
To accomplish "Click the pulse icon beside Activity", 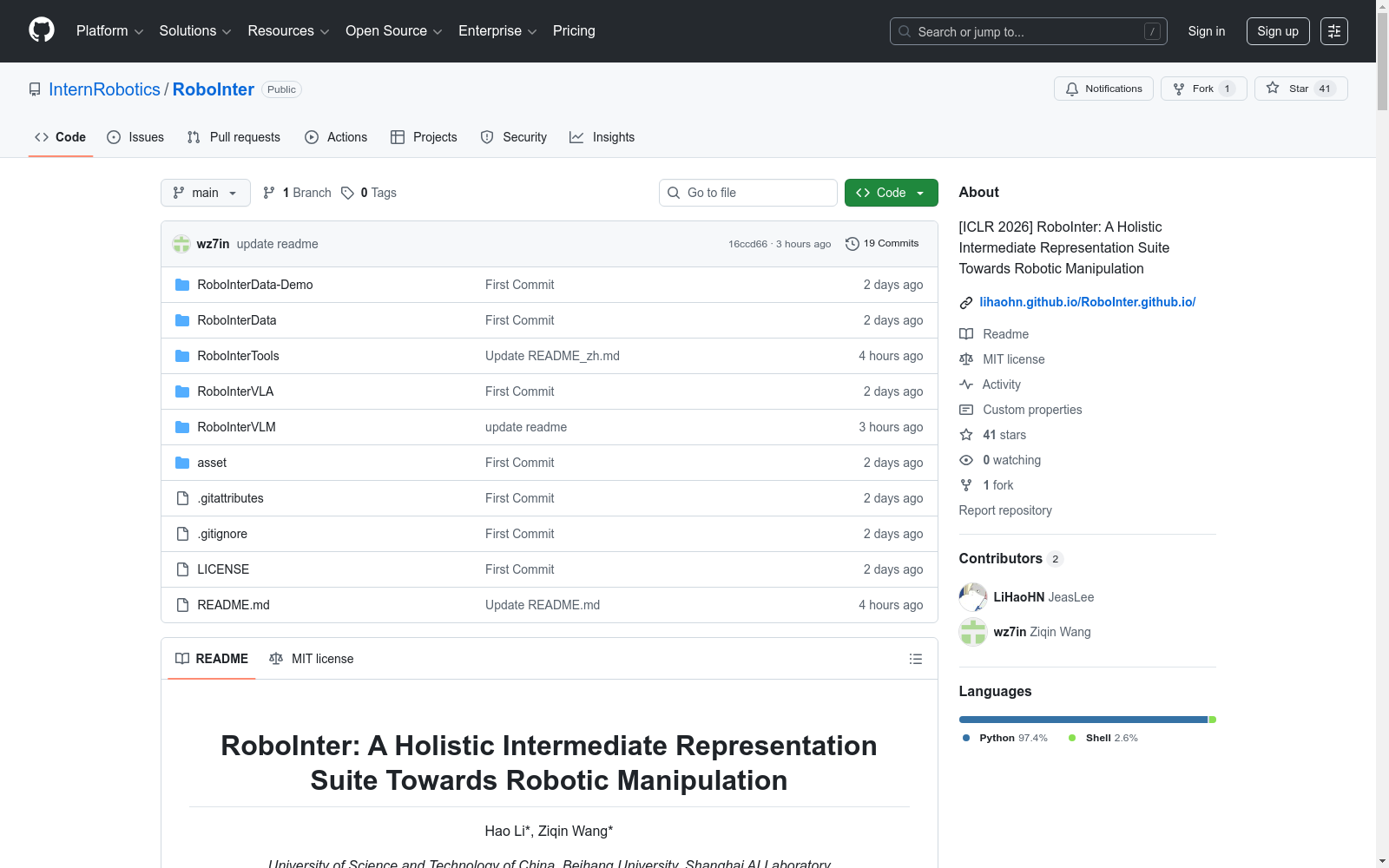I will 966,385.
